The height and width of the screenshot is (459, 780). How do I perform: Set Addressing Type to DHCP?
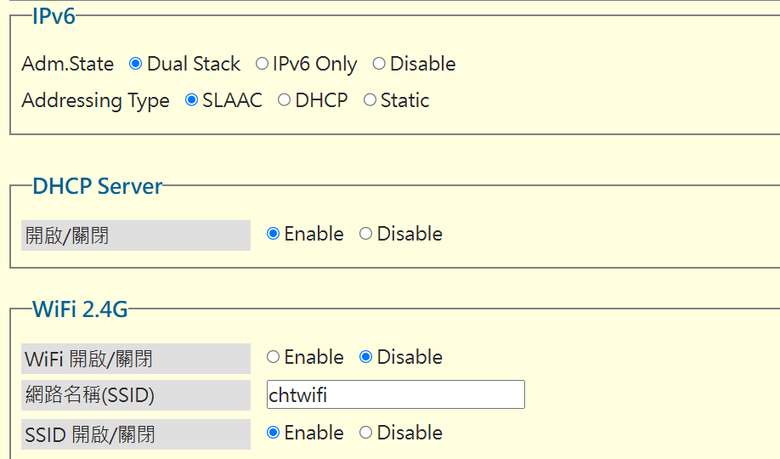(x=284, y=100)
